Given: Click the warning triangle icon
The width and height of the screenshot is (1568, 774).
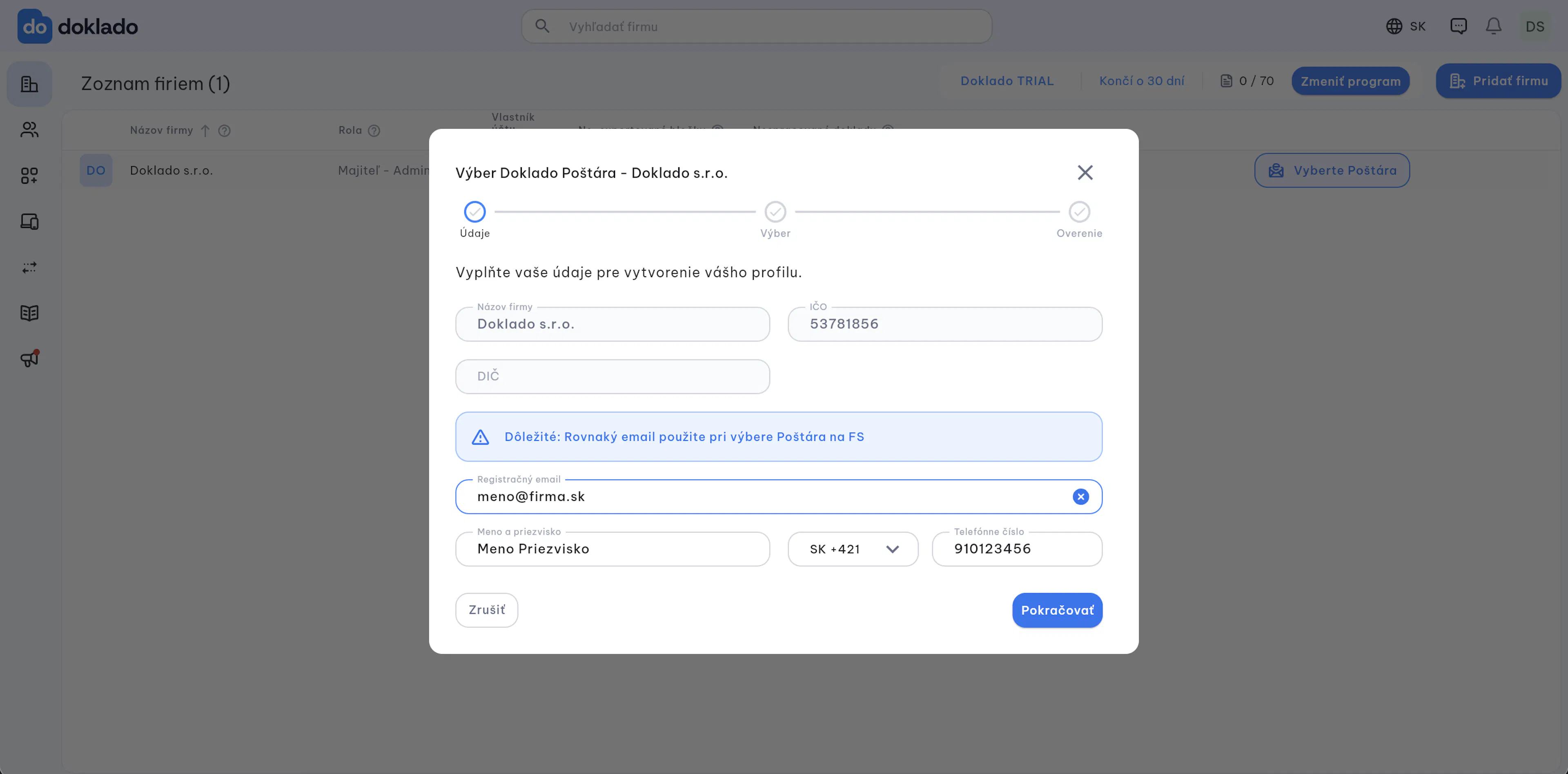Looking at the screenshot, I should (480, 437).
